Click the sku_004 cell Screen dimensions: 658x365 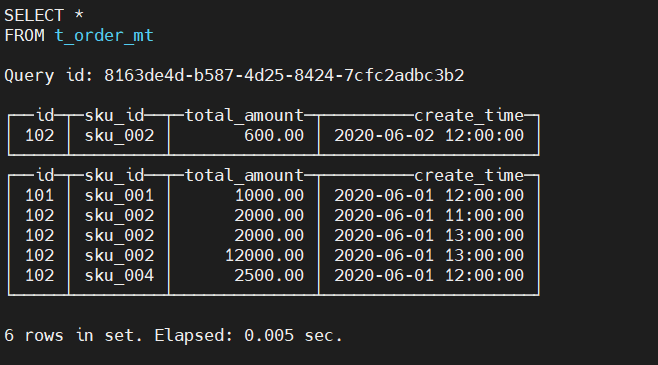119,276
